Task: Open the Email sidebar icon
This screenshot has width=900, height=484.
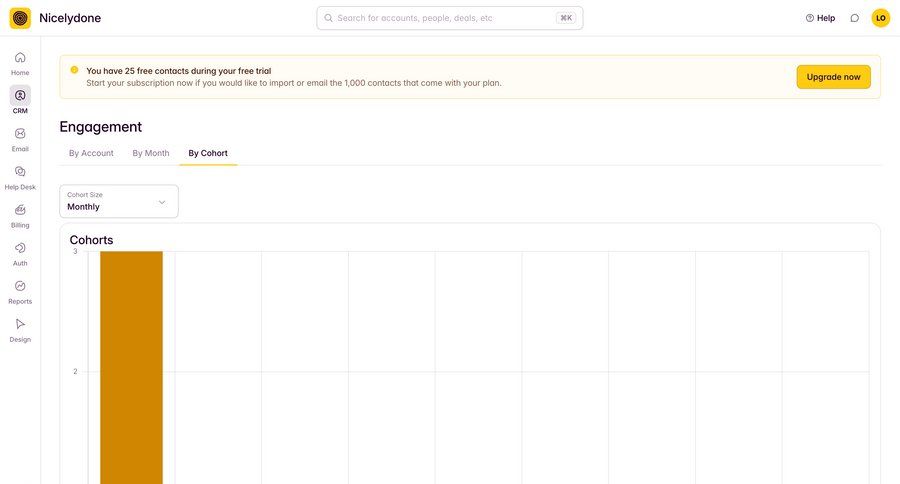Action: 20,134
